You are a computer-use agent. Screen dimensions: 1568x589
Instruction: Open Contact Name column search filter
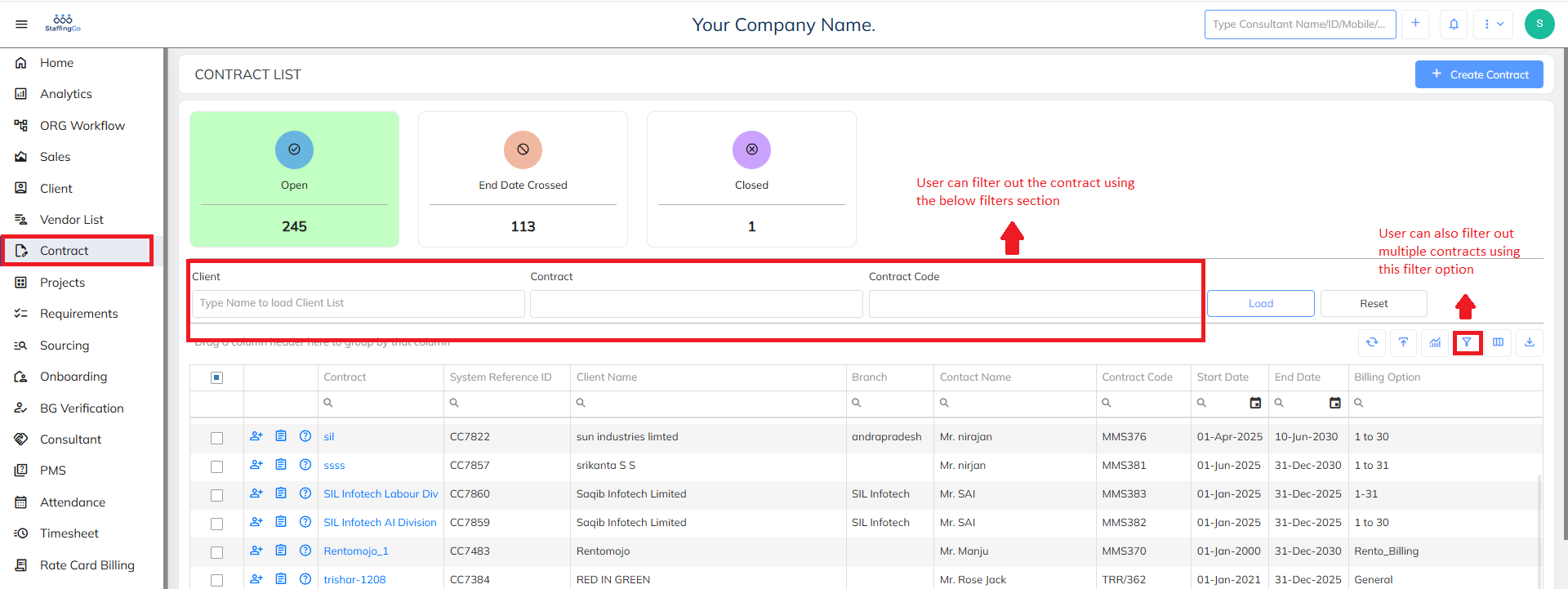point(944,403)
